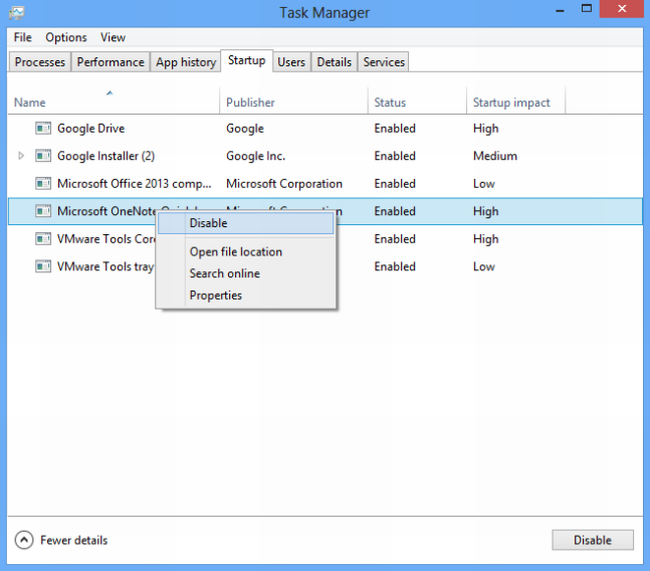
Task: Click the Low impact of Microsoft Office 2013
Action: click(x=484, y=183)
